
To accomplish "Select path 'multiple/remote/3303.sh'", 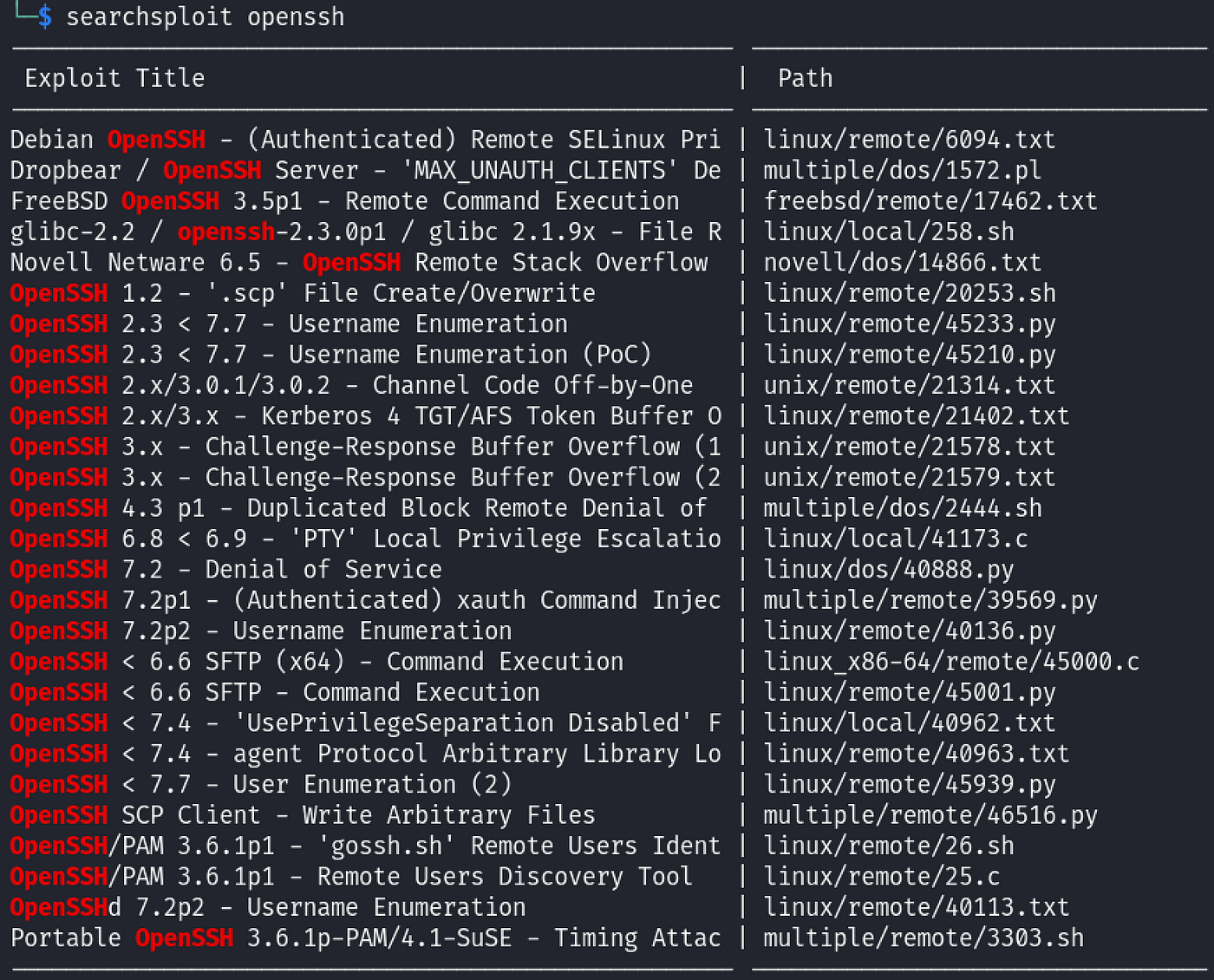I will pos(923,938).
